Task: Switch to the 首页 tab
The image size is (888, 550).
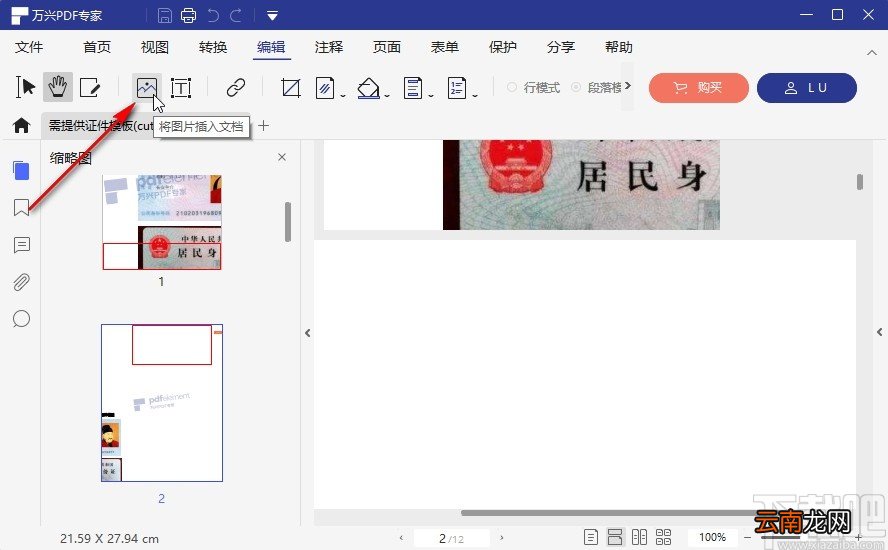Action: pos(97,47)
